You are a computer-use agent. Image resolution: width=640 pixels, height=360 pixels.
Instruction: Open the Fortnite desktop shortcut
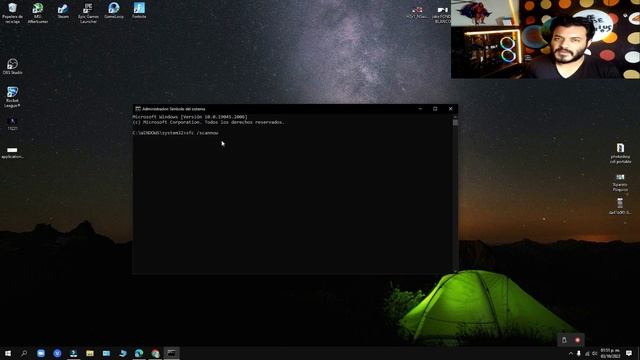tap(139, 11)
